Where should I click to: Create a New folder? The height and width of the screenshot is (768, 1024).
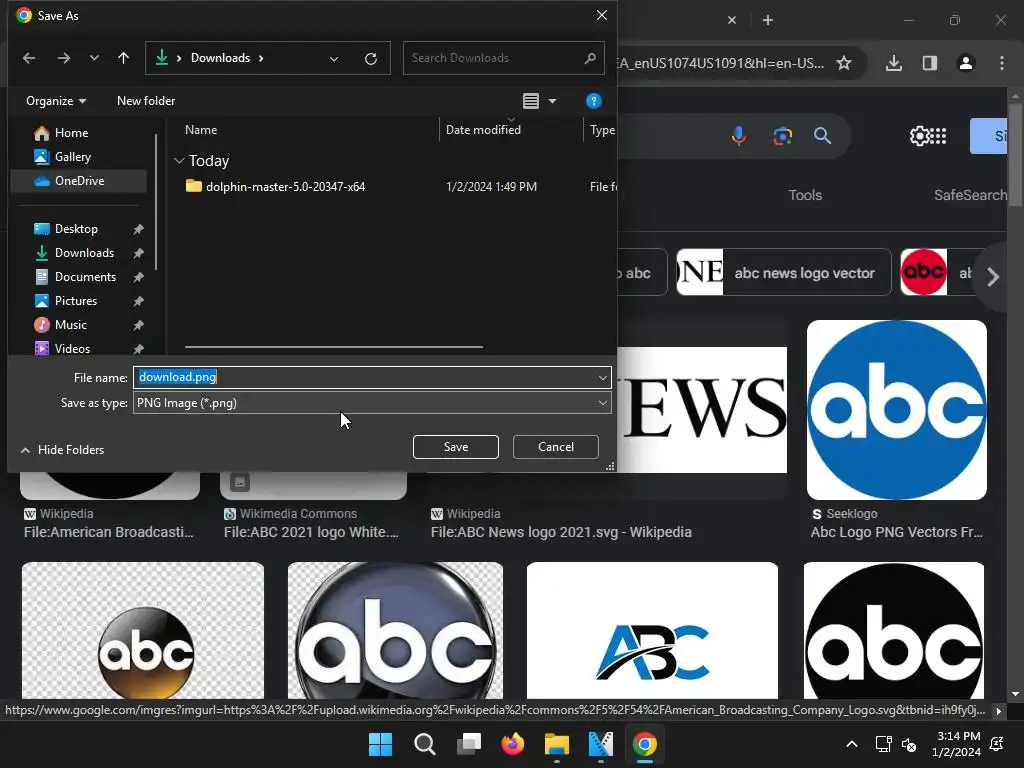[x=146, y=101]
